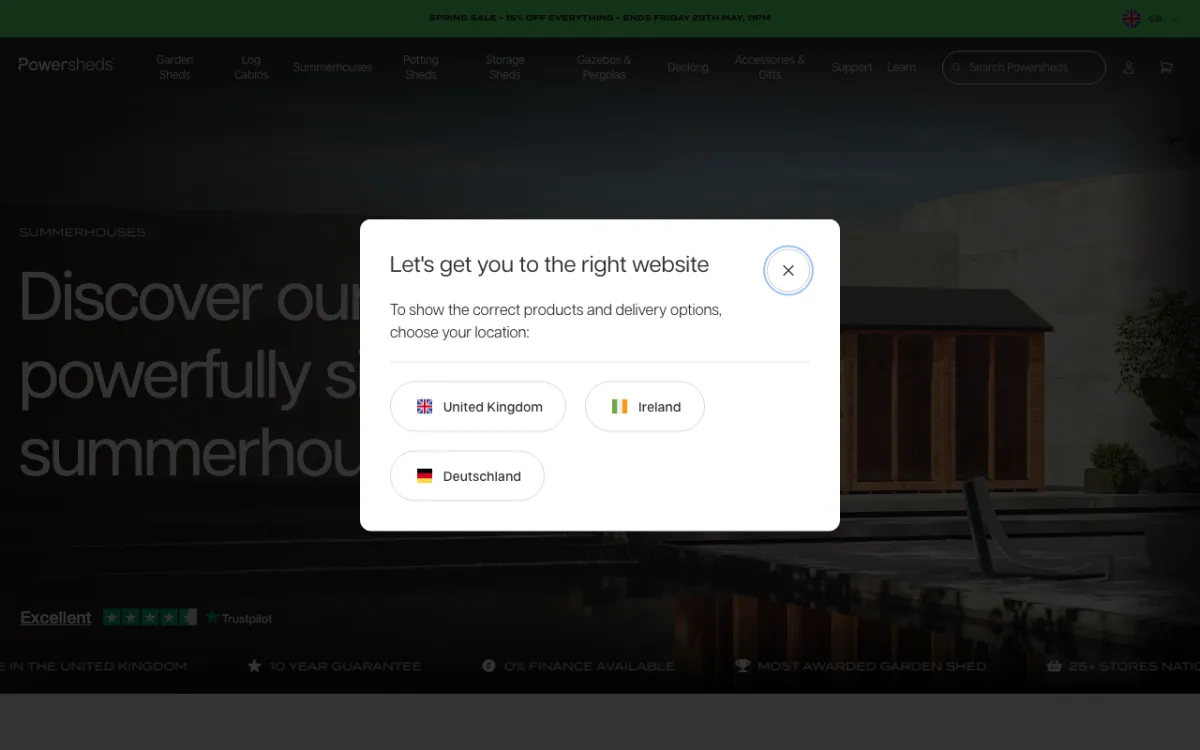Choose Deutschland as your location

pos(467,476)
